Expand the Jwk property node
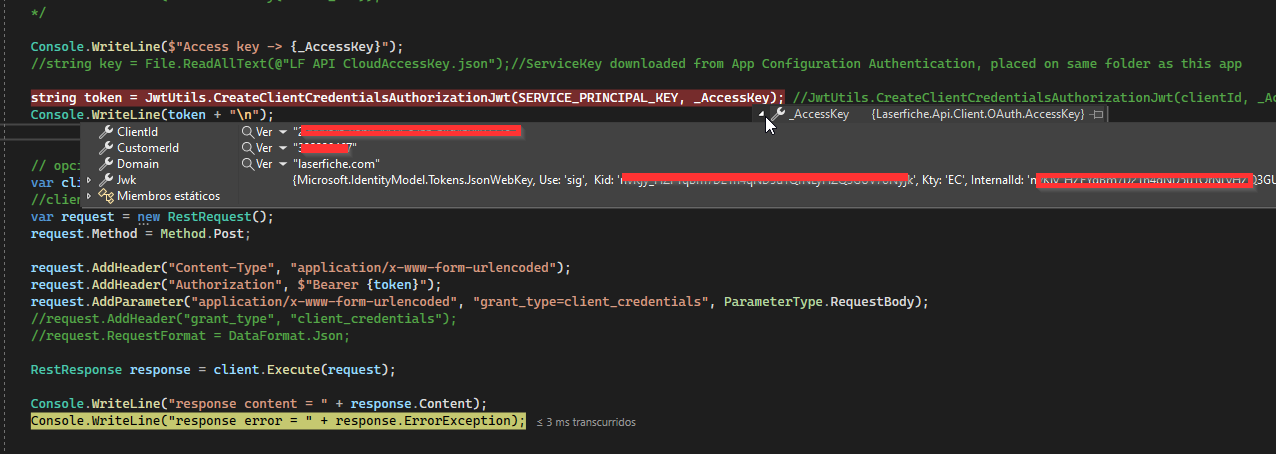Viewport: 1276px width, 454px height. click(x=90, y=180)
